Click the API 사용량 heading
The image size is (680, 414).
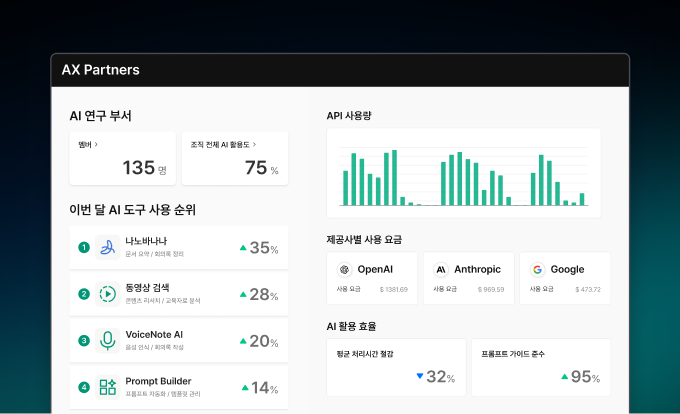pyautogui.click(x=349, y=116)
